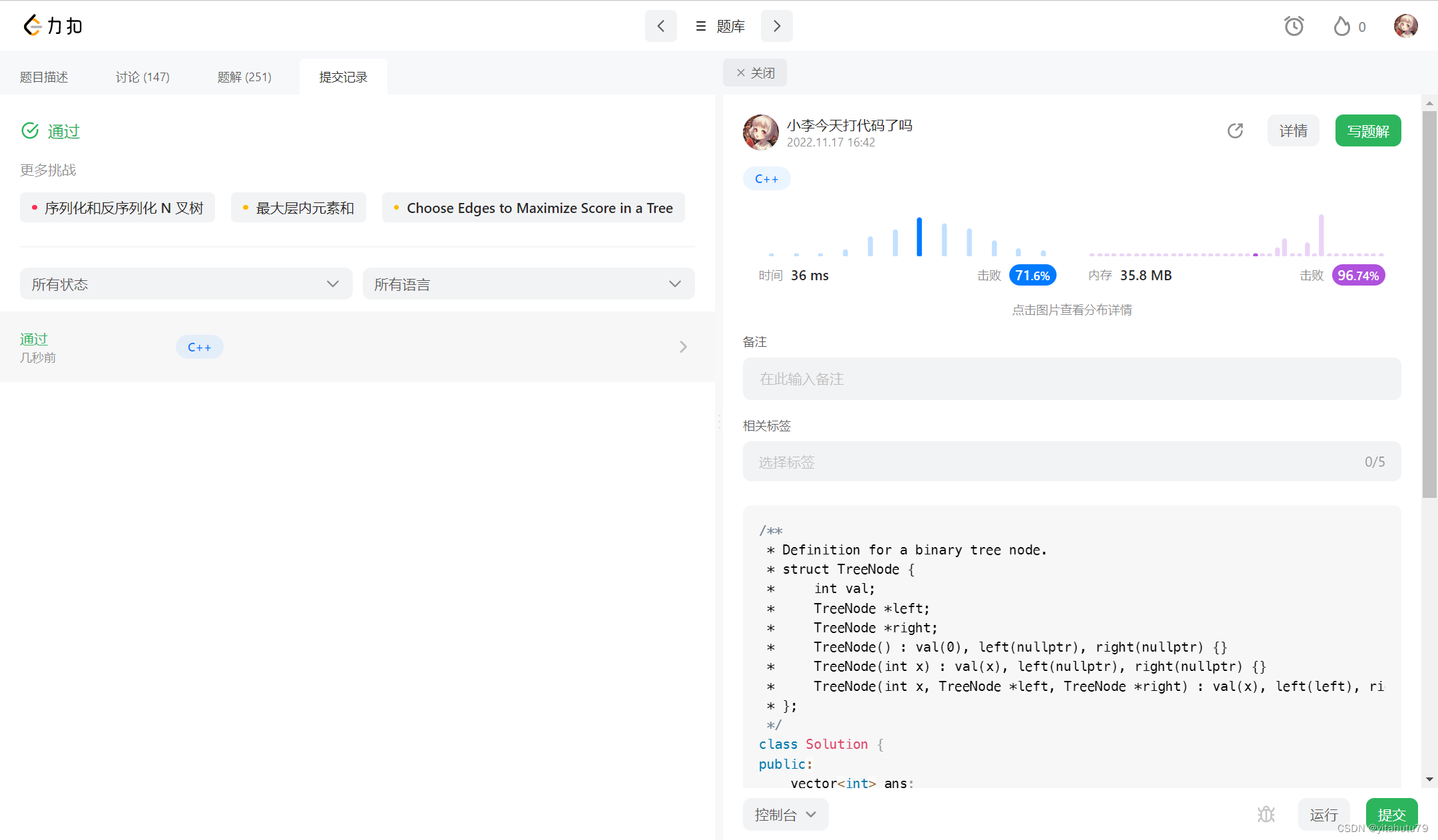Open the 详情 details button
The image size is (1438, 840).
[x=1293, y=130]
